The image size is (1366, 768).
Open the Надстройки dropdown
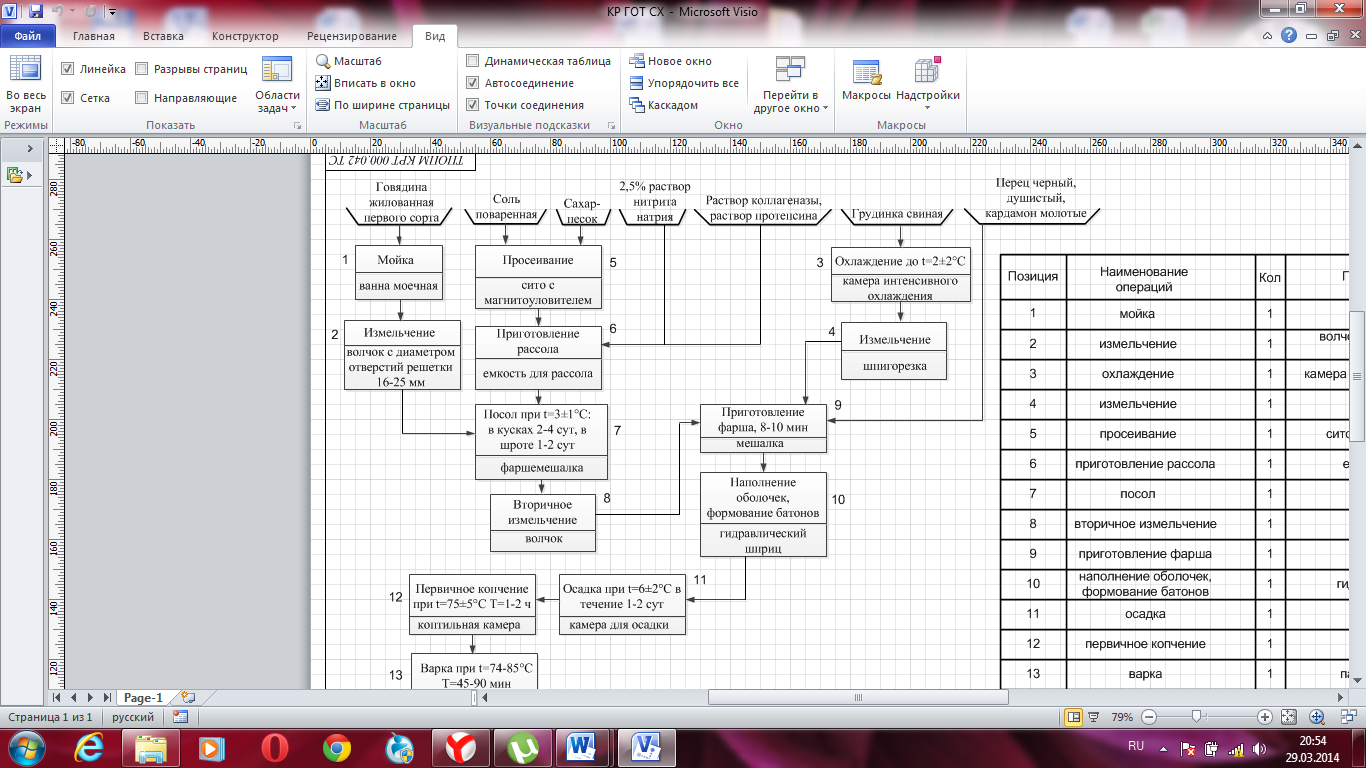tap(927, 85)
